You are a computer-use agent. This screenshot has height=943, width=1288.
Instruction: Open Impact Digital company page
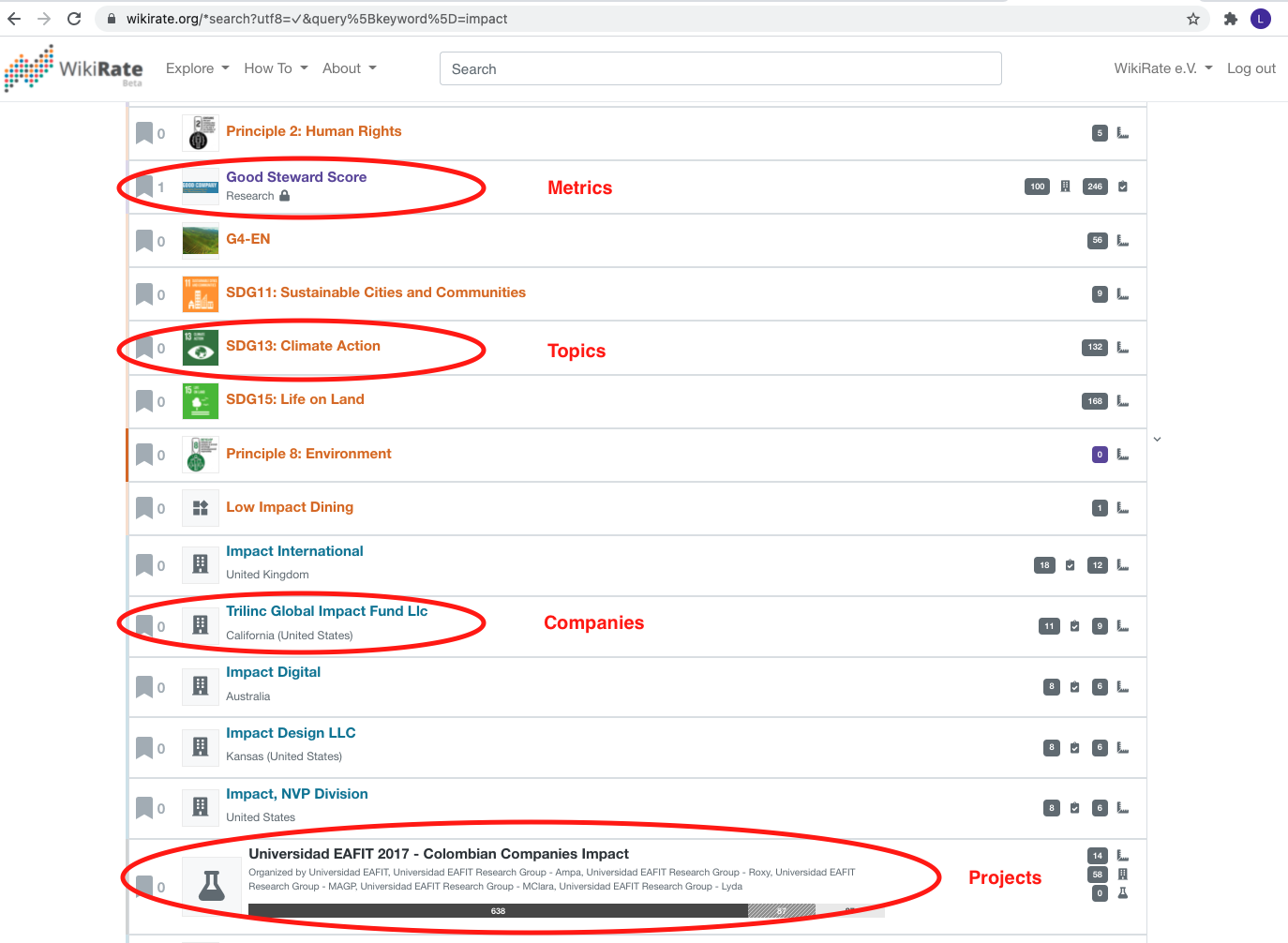click(273, 672)
